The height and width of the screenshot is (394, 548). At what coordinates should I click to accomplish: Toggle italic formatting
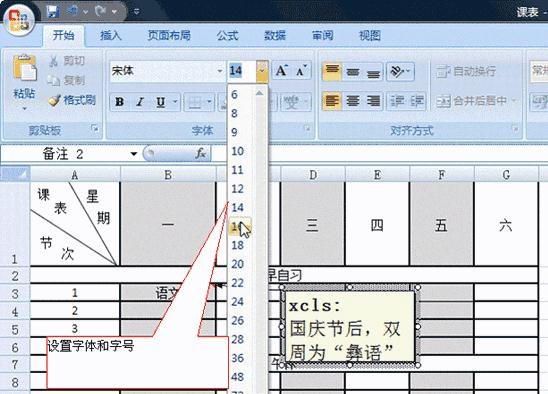coord(140,102)
